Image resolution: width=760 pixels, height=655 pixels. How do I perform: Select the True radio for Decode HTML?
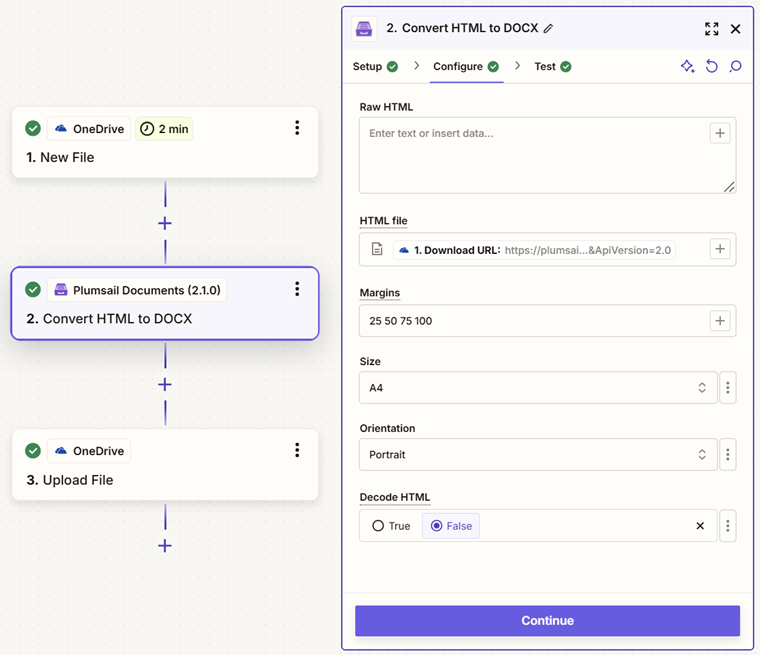click(x=391, y=526)
